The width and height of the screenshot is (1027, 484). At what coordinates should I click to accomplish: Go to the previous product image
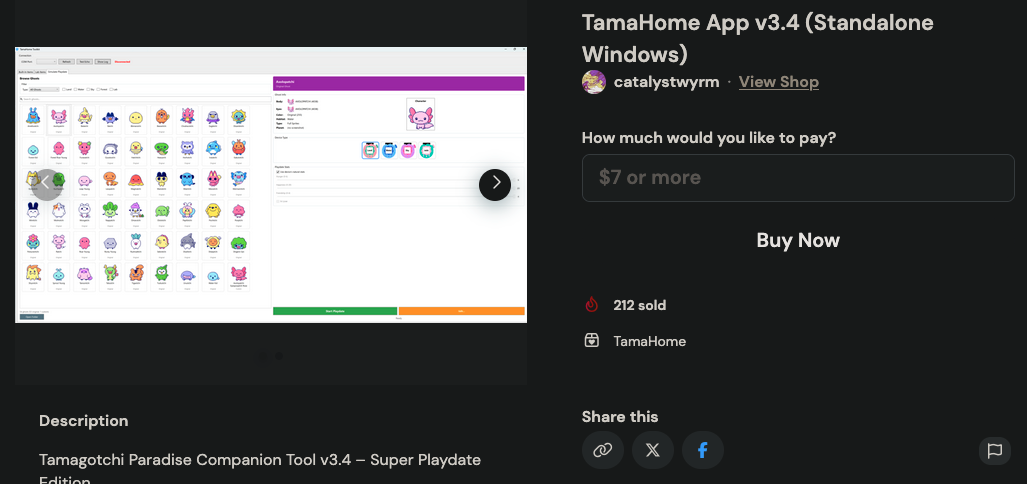coord(47,184)
